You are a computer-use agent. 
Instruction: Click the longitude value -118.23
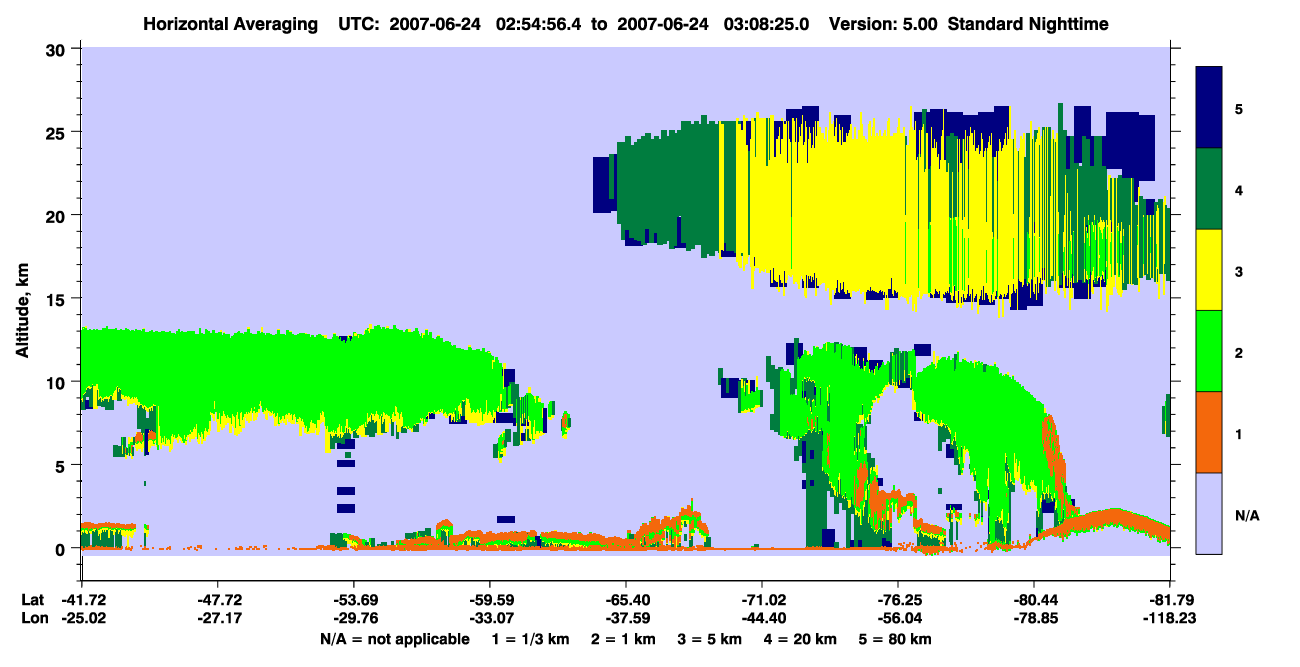tap(1169, 618)
